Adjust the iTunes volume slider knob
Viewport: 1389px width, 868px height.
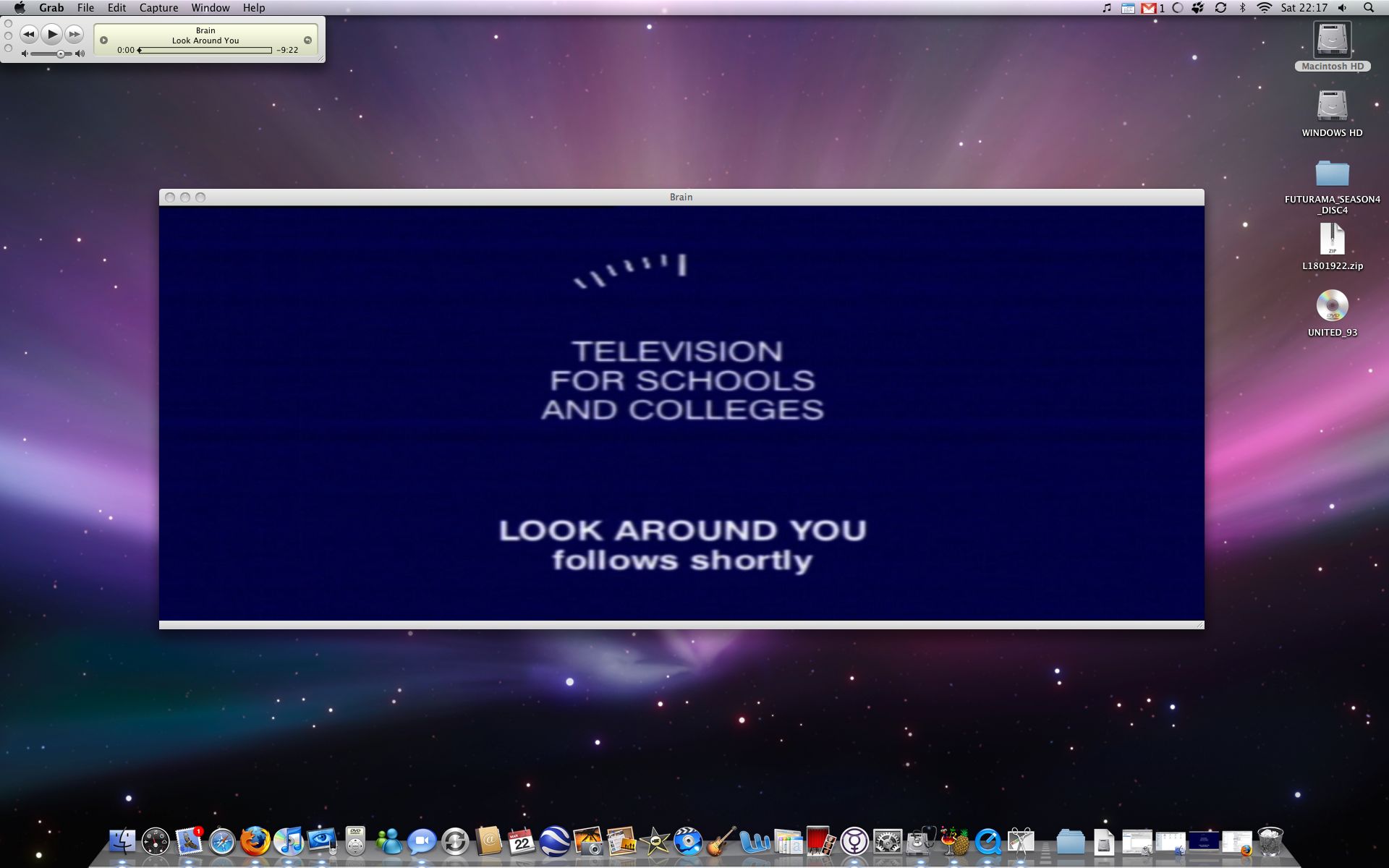click(61, 54)
